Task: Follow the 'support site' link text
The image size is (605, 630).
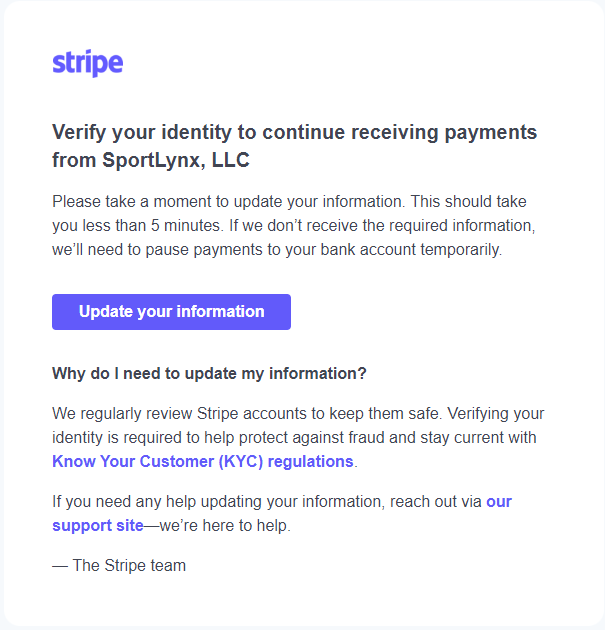Action: [x=98, y=526]
